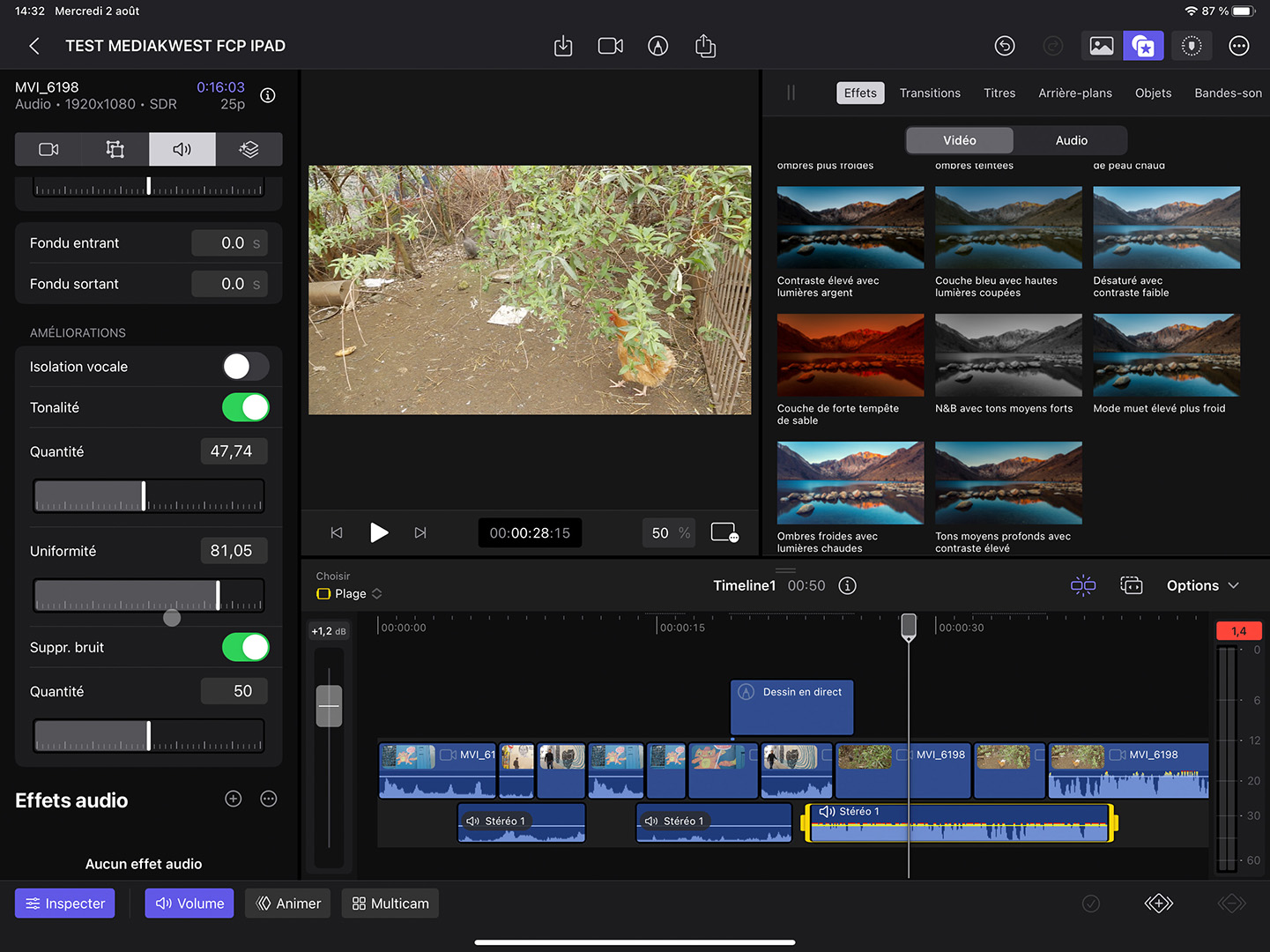Image resolution: width=1270 pixels, height=952 pixels.
Task: Add an audio effect with plus icon
Action: click(x=234, y=799)
